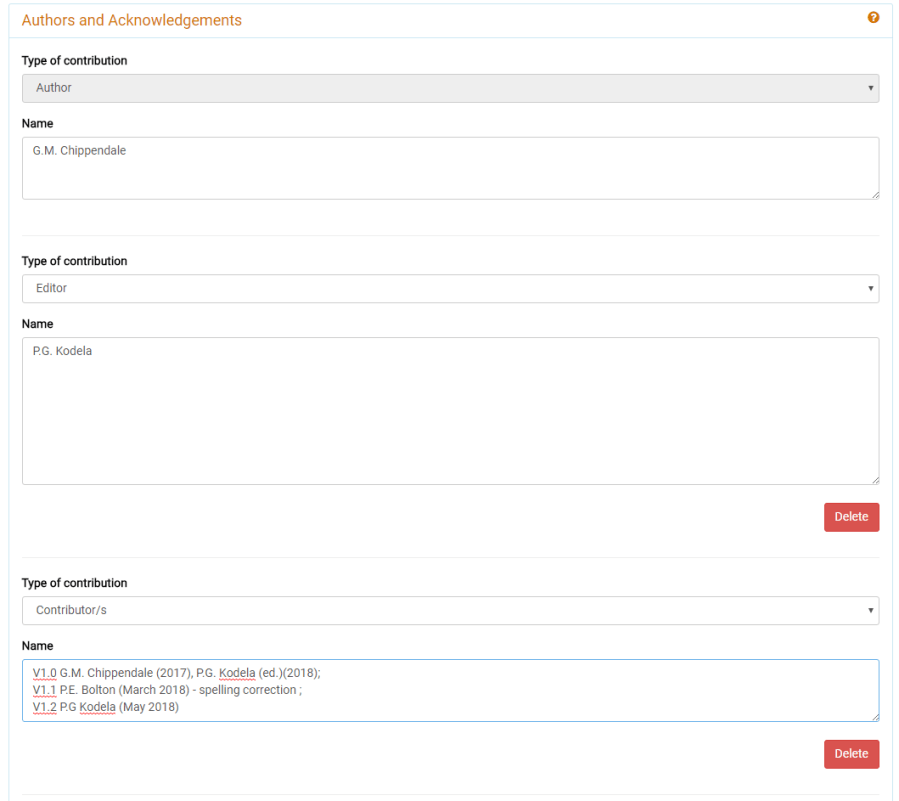Click the underlined V1.2 text in textarea

44,707
